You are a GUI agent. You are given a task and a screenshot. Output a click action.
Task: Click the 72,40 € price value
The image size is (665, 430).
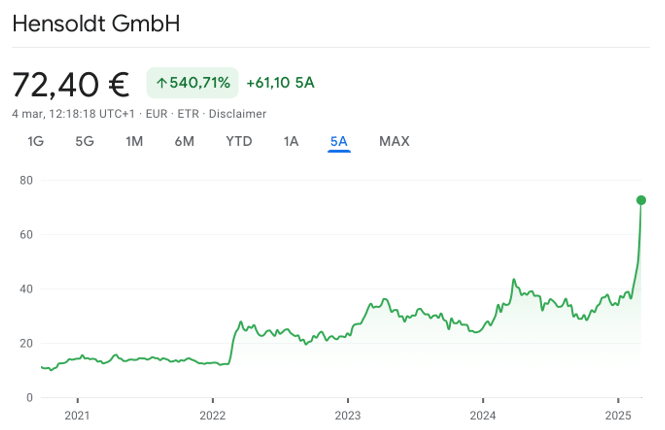click(71, 84)
